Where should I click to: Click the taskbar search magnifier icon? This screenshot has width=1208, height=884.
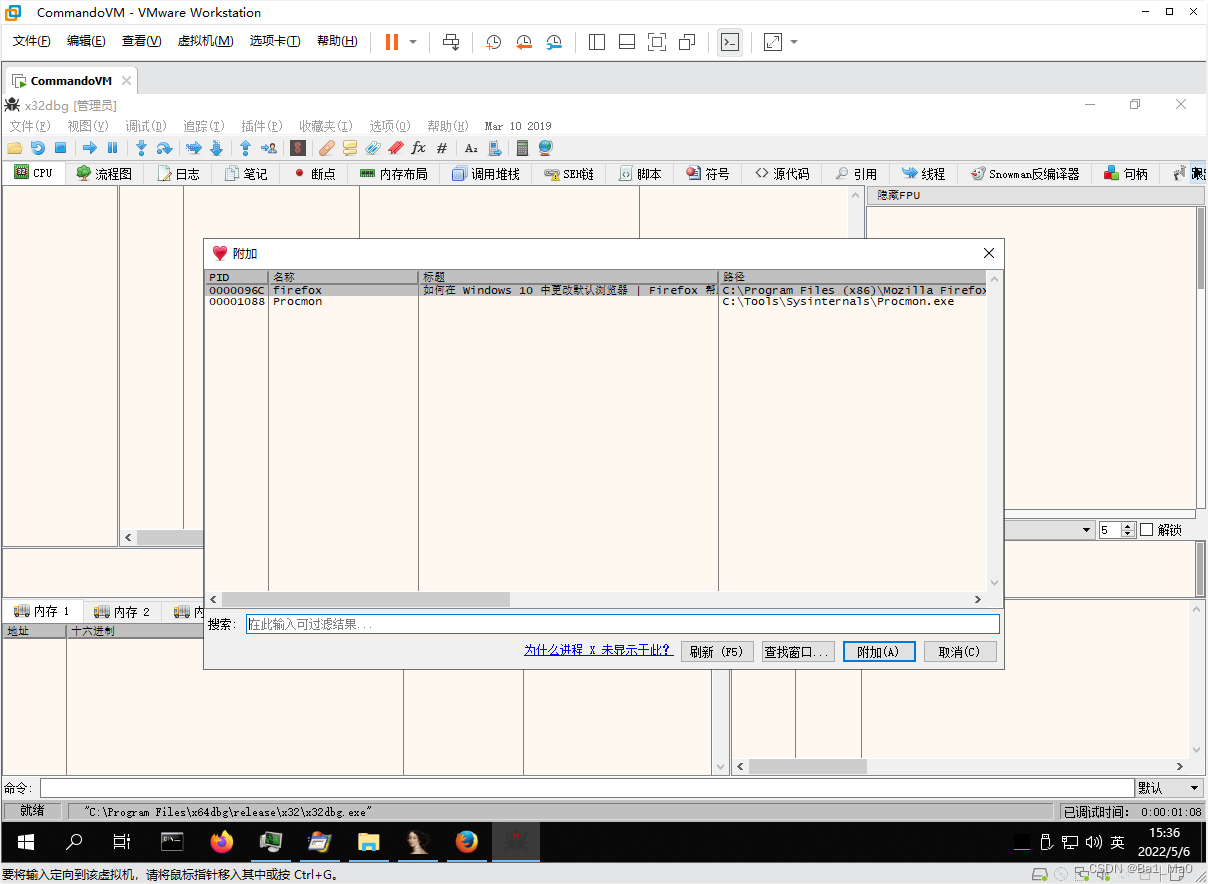coord(74,842)
